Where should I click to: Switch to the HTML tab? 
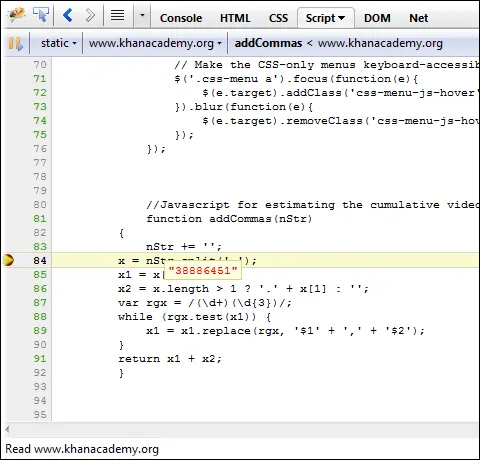click(235, 18)
